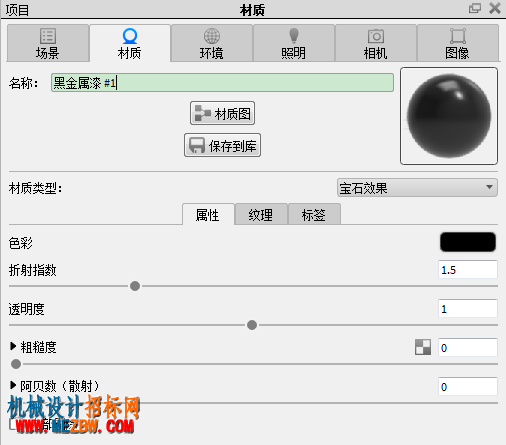
Task: Select the 标签 sub-tab
Action: coord(314,214)
